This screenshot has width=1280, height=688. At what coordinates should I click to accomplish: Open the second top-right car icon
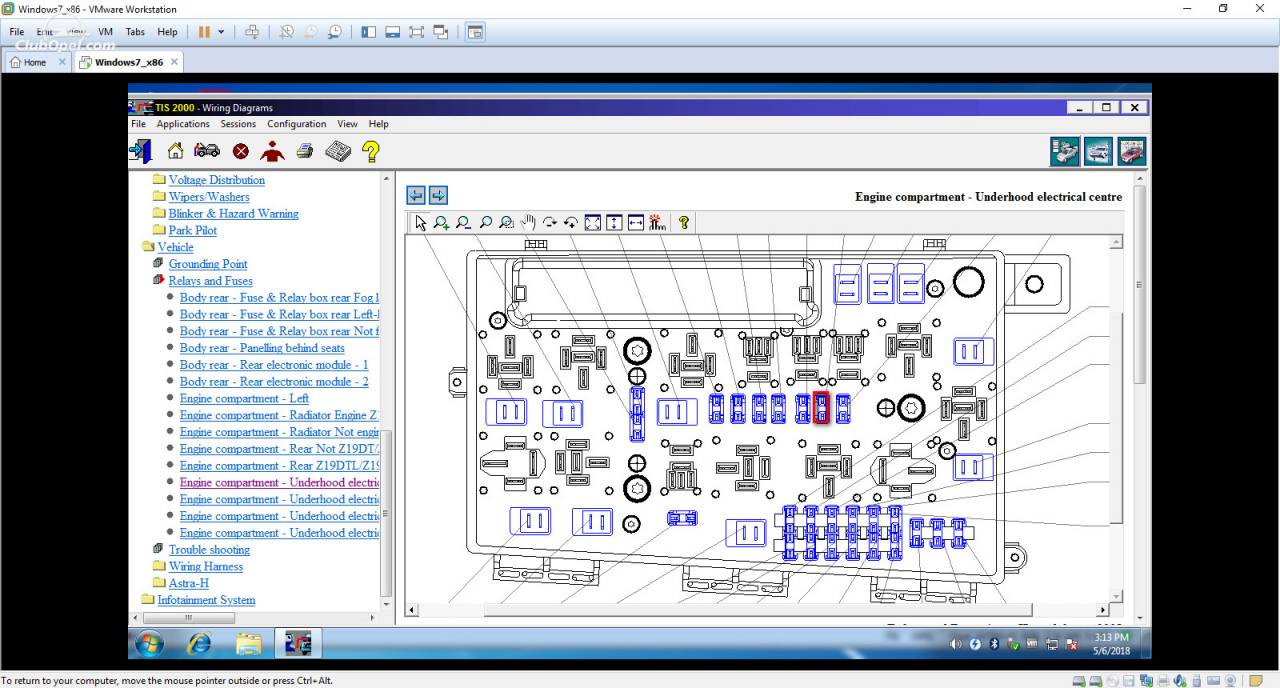pos(1098,152)
